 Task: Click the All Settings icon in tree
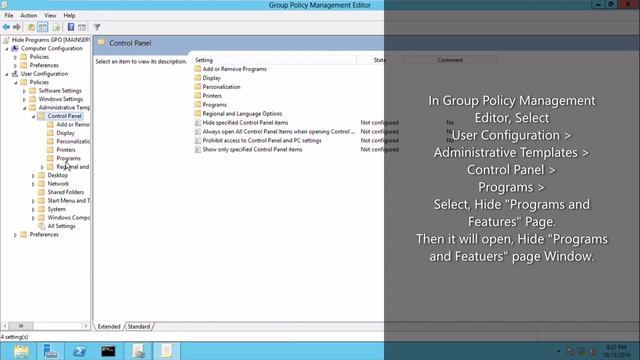click(42, 226)
